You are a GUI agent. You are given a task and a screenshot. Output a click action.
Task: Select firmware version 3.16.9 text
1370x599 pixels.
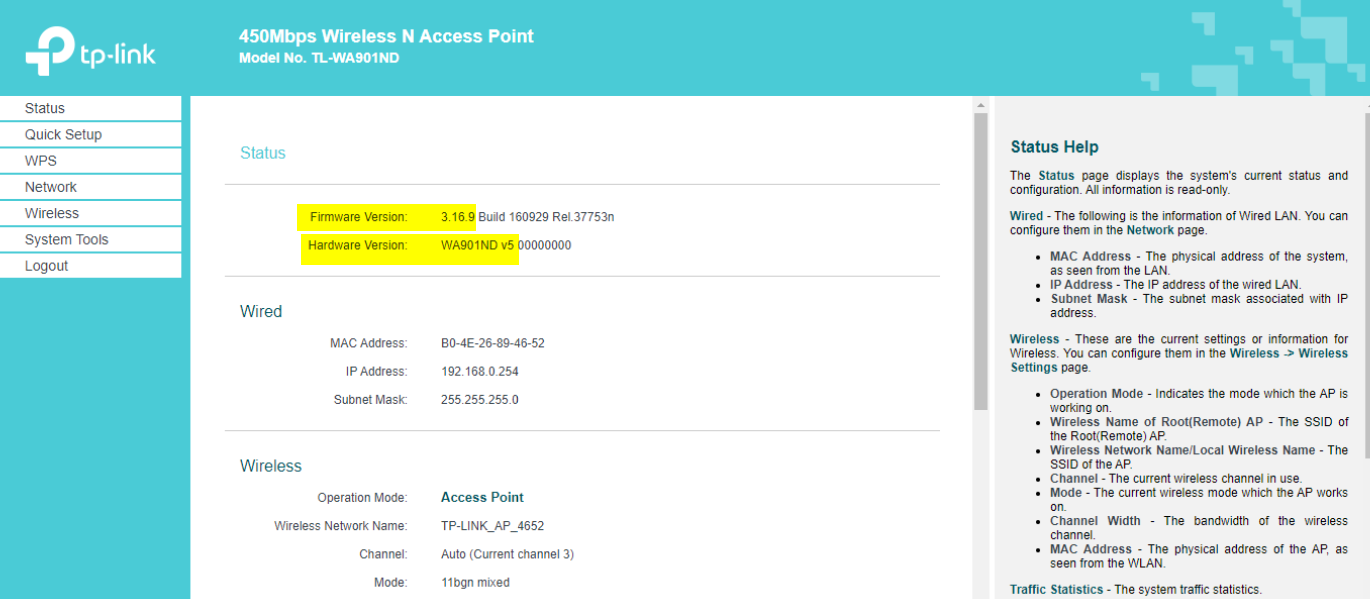[458, 217]
